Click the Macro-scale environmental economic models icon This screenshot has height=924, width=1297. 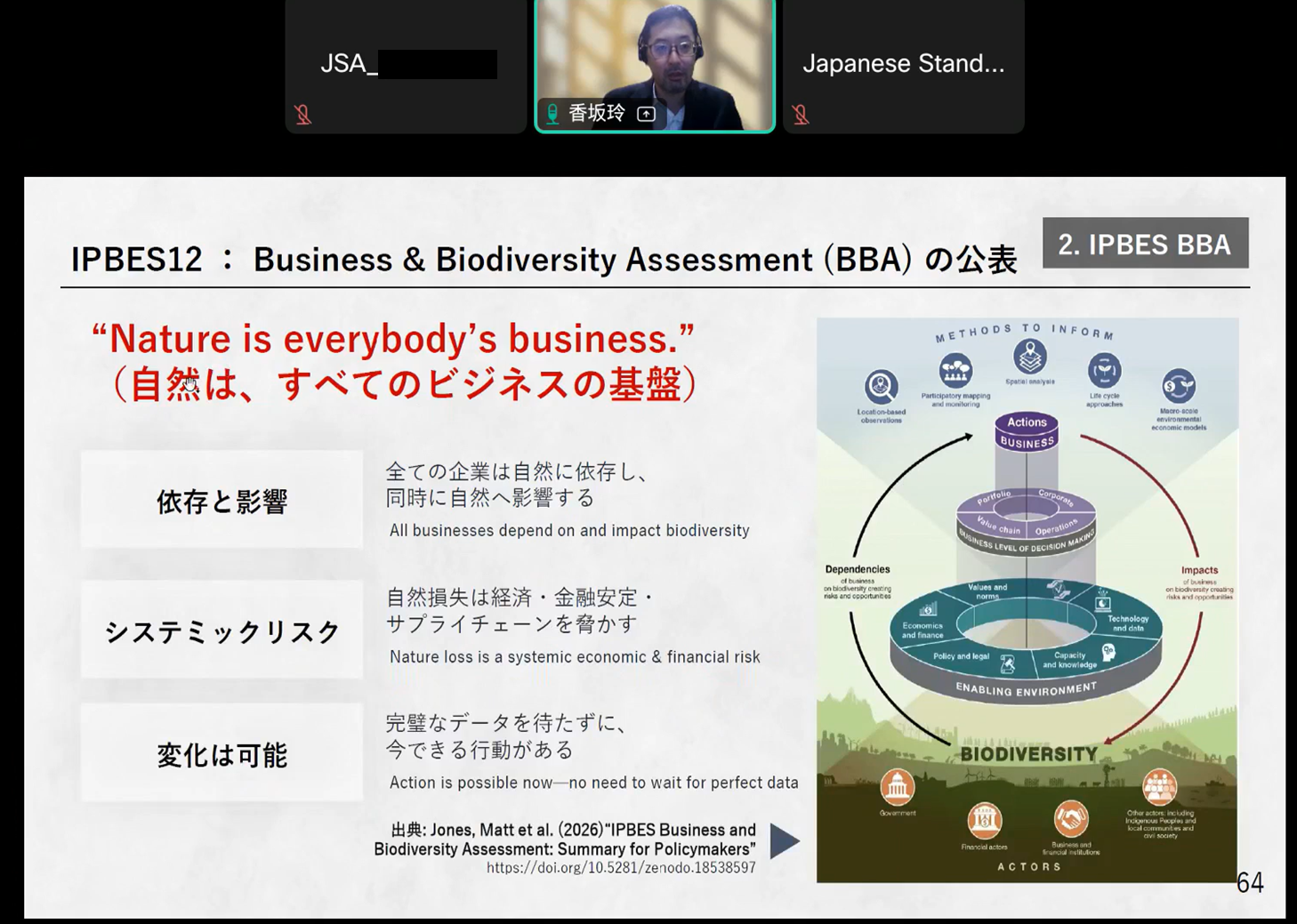(x=1179, y=386)
